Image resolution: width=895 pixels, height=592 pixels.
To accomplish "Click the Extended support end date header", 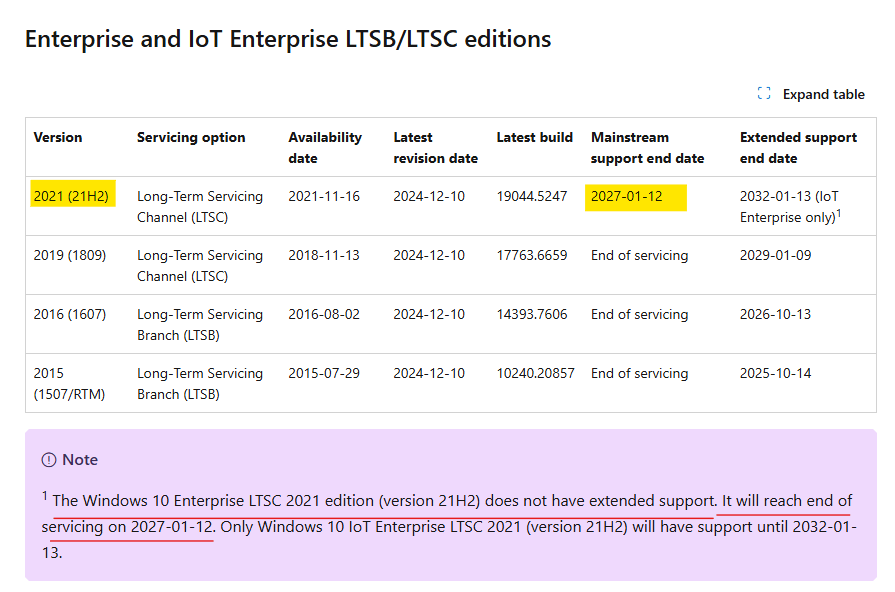I will pyautogui.click(x=798, y=147).
